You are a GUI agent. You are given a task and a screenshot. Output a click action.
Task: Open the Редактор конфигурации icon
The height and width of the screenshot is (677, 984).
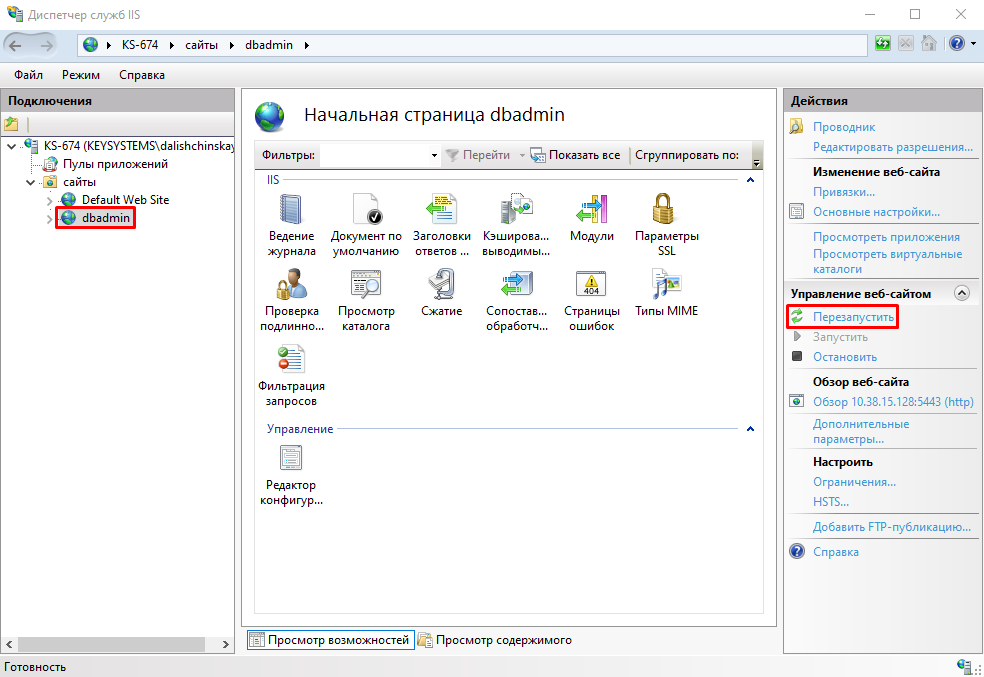point(291,459)
